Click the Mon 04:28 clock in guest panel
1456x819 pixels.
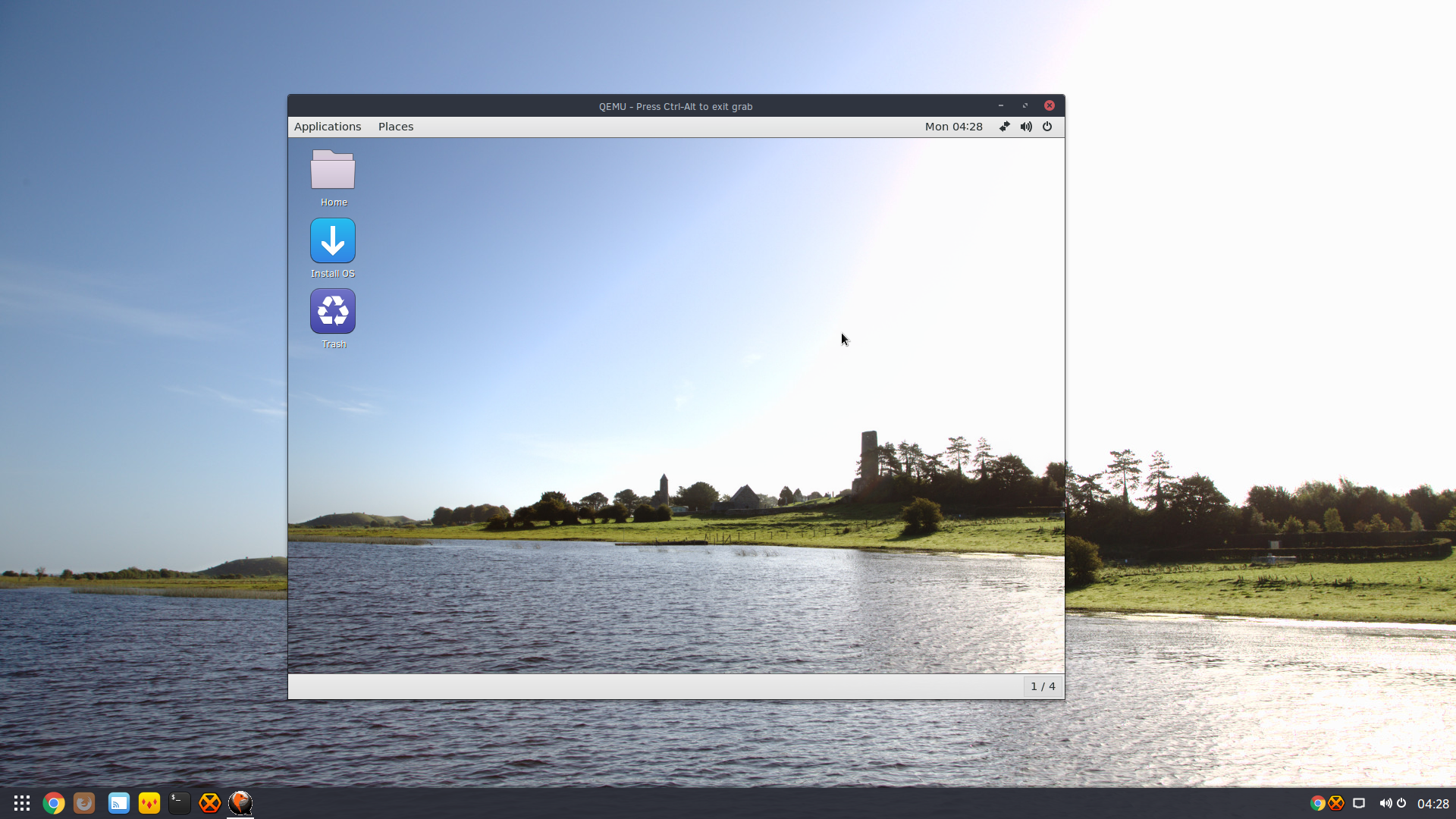coord(953,127)
